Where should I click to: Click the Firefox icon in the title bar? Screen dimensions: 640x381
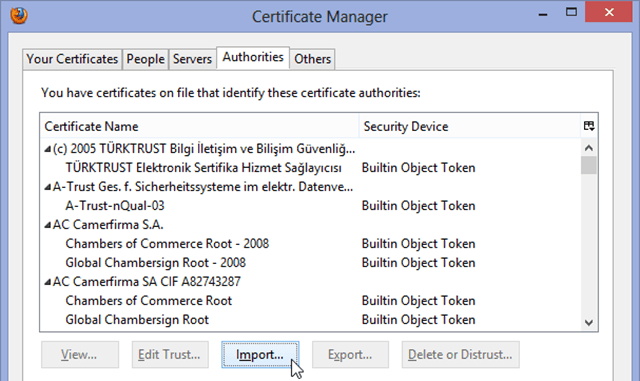click(x=19, y=16)
